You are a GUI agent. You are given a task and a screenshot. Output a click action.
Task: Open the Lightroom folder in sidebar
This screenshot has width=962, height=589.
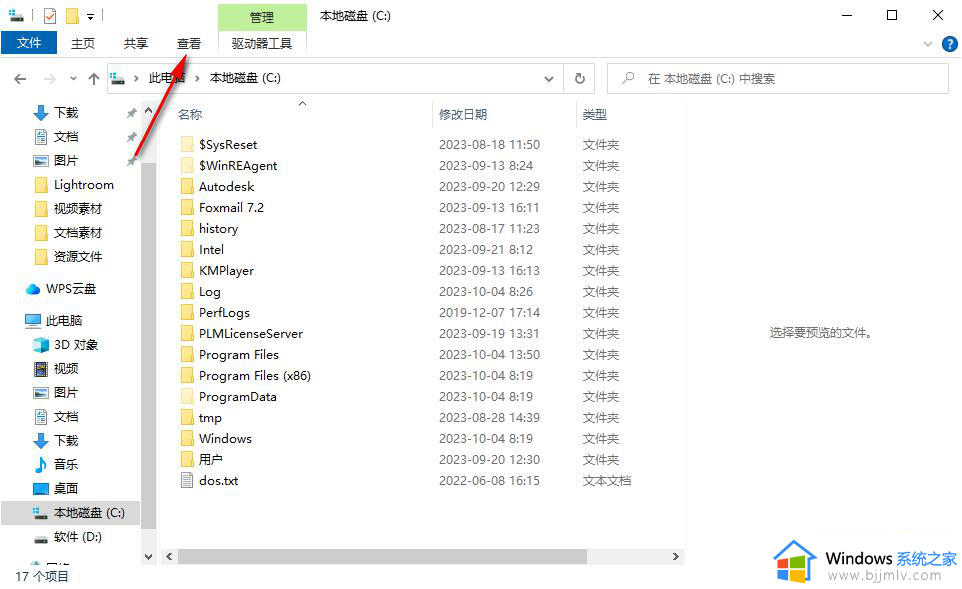[x=83, y=185]
